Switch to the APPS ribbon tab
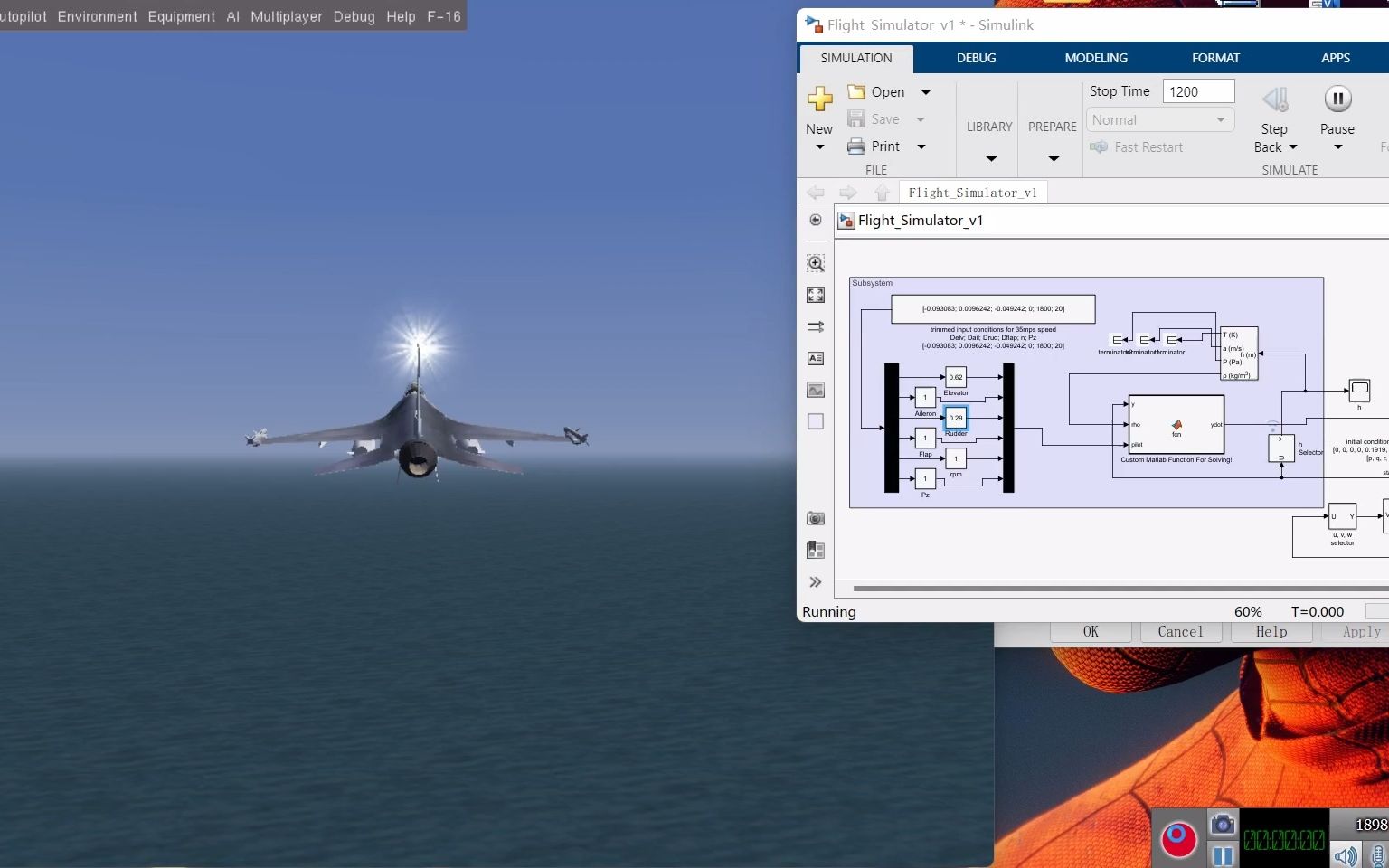This screenshot has width=1389, height=868. pos(1336,58)
